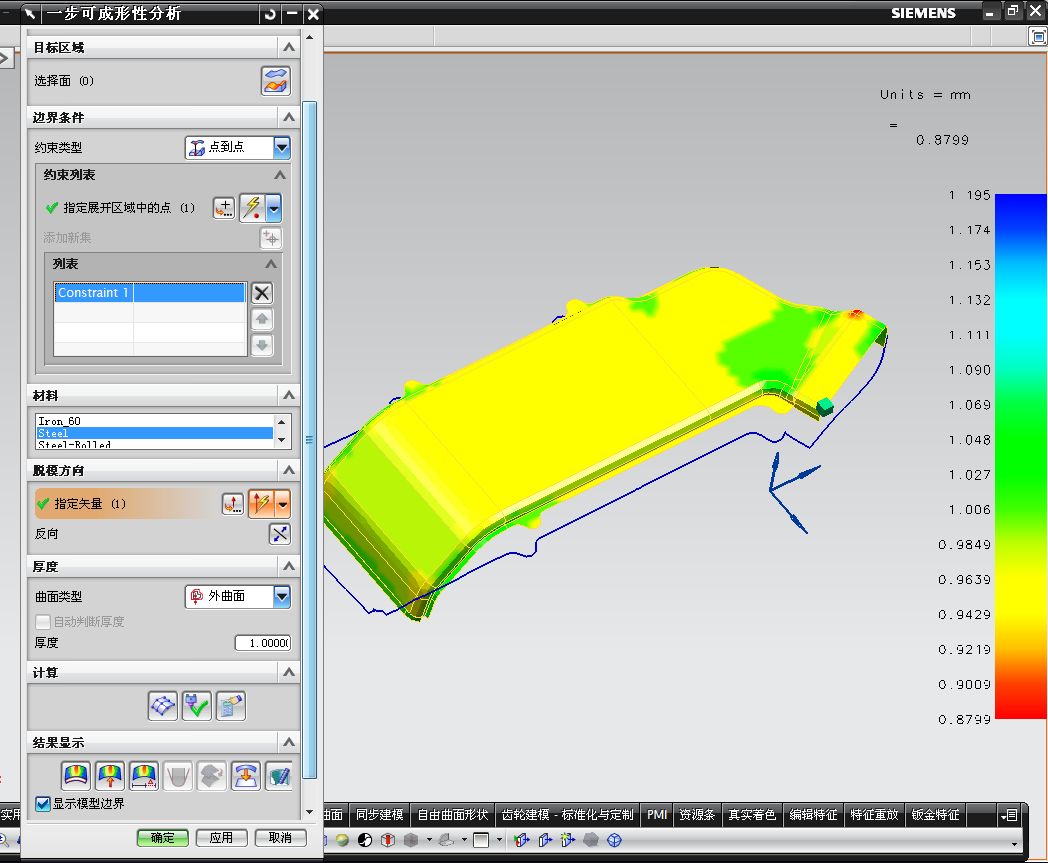Click the black-white circle icon in bottom toolbar
1048x863 pixels.
coord(365,840)
